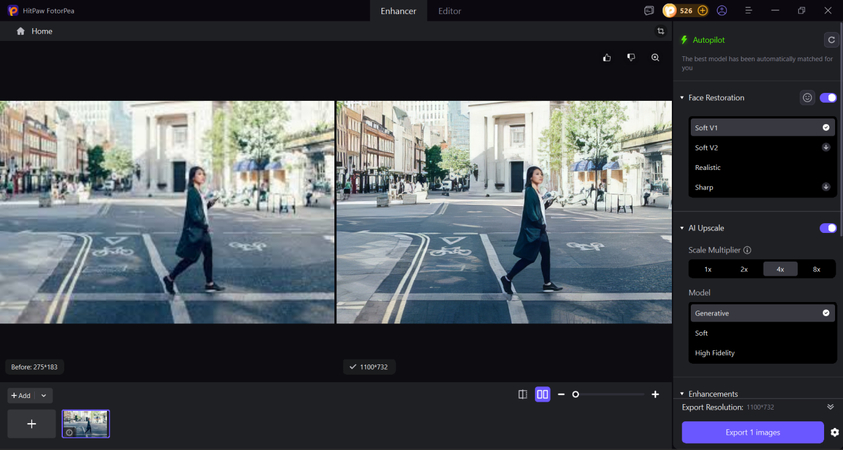Screen dimensions: 843x450
Task: Switch to the Editor tab
Action: coord(449,11)
